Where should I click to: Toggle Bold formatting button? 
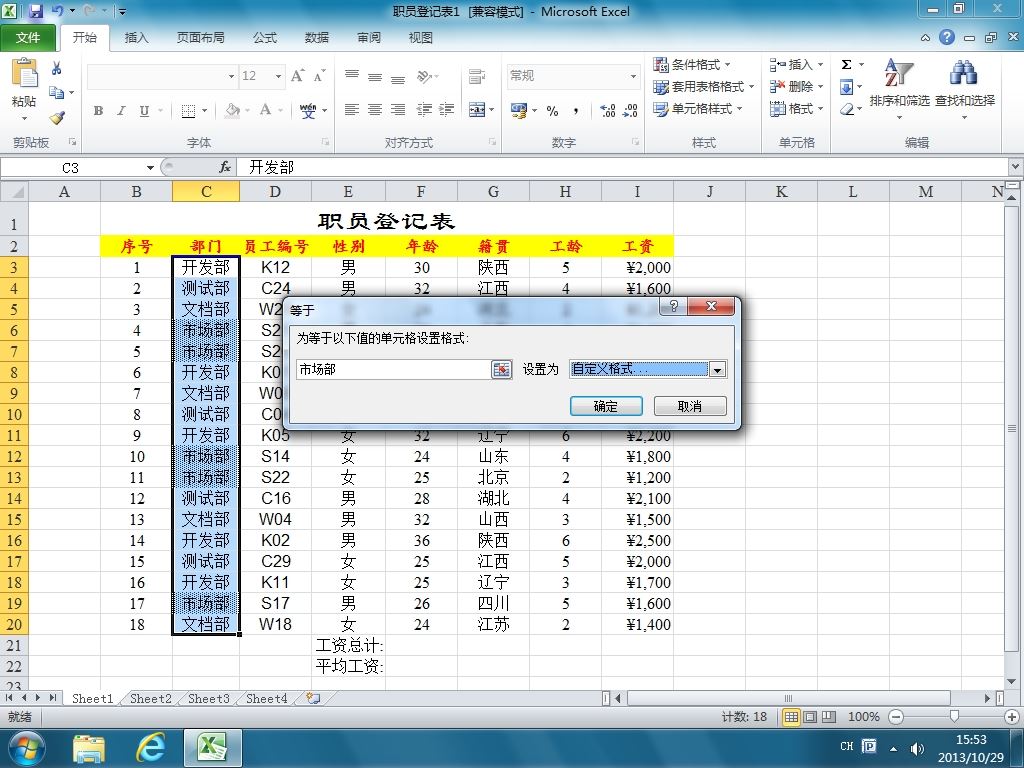click(x=98, y=111)
